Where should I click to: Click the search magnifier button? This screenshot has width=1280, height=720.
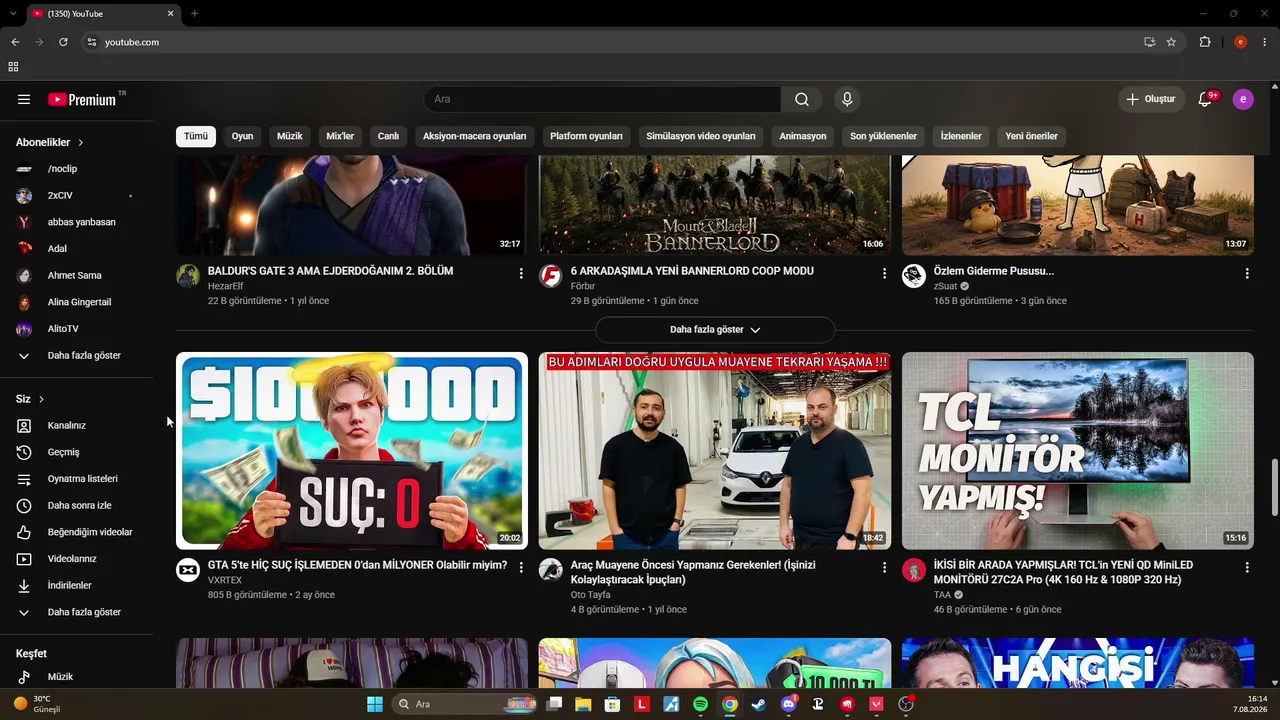[802, 99]
